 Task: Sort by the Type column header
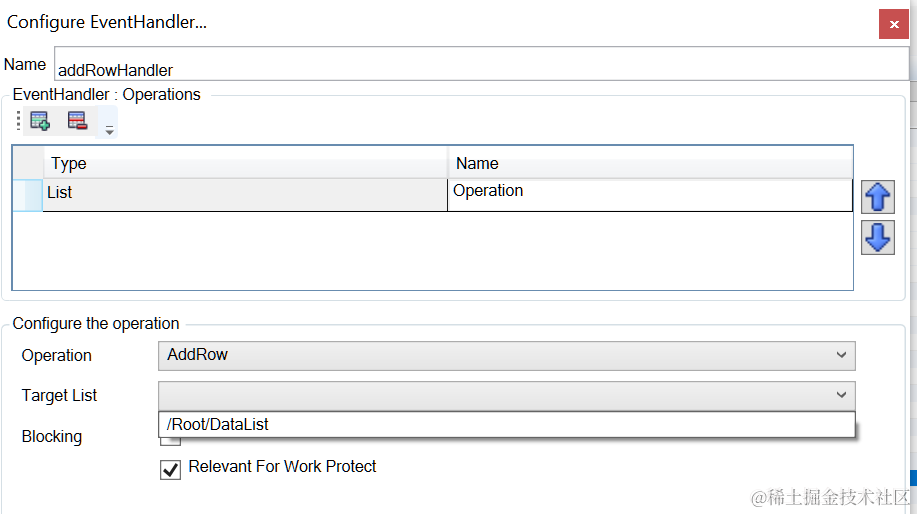coord(245,163)
